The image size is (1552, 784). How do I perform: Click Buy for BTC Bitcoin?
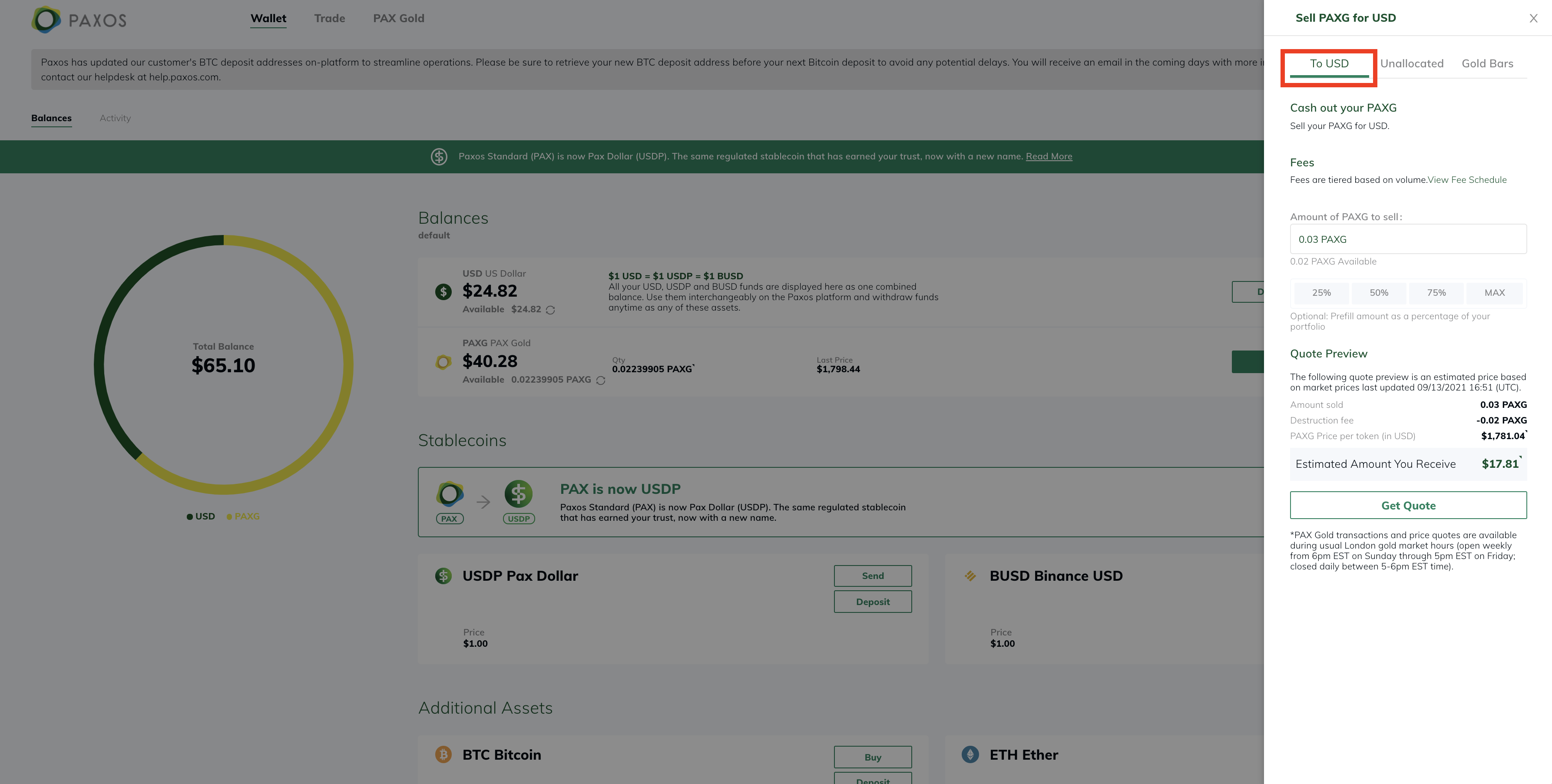(x=873, y=758)
